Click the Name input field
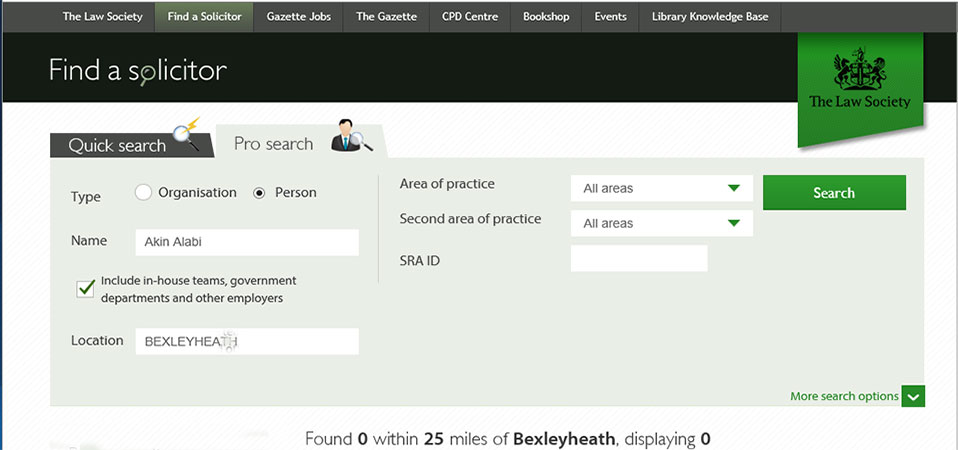The width and height of the screenshot is (958, 450). tap(246, 242)
